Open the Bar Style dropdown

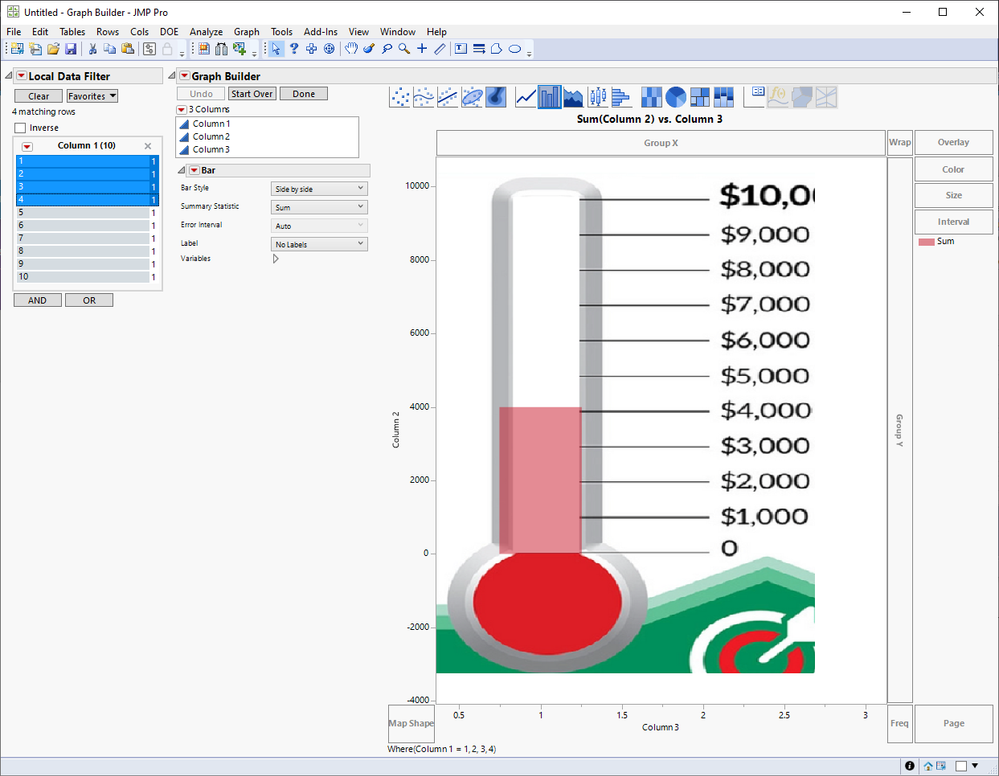tap(319, 189)
